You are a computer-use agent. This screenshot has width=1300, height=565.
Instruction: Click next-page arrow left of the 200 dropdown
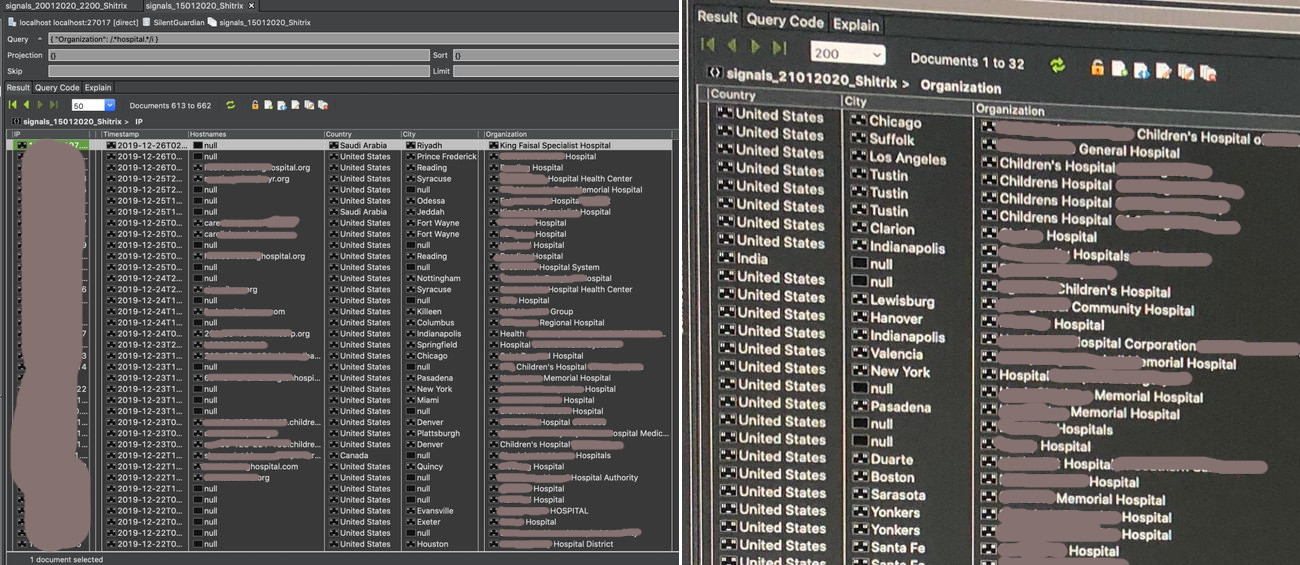point(755,46)
